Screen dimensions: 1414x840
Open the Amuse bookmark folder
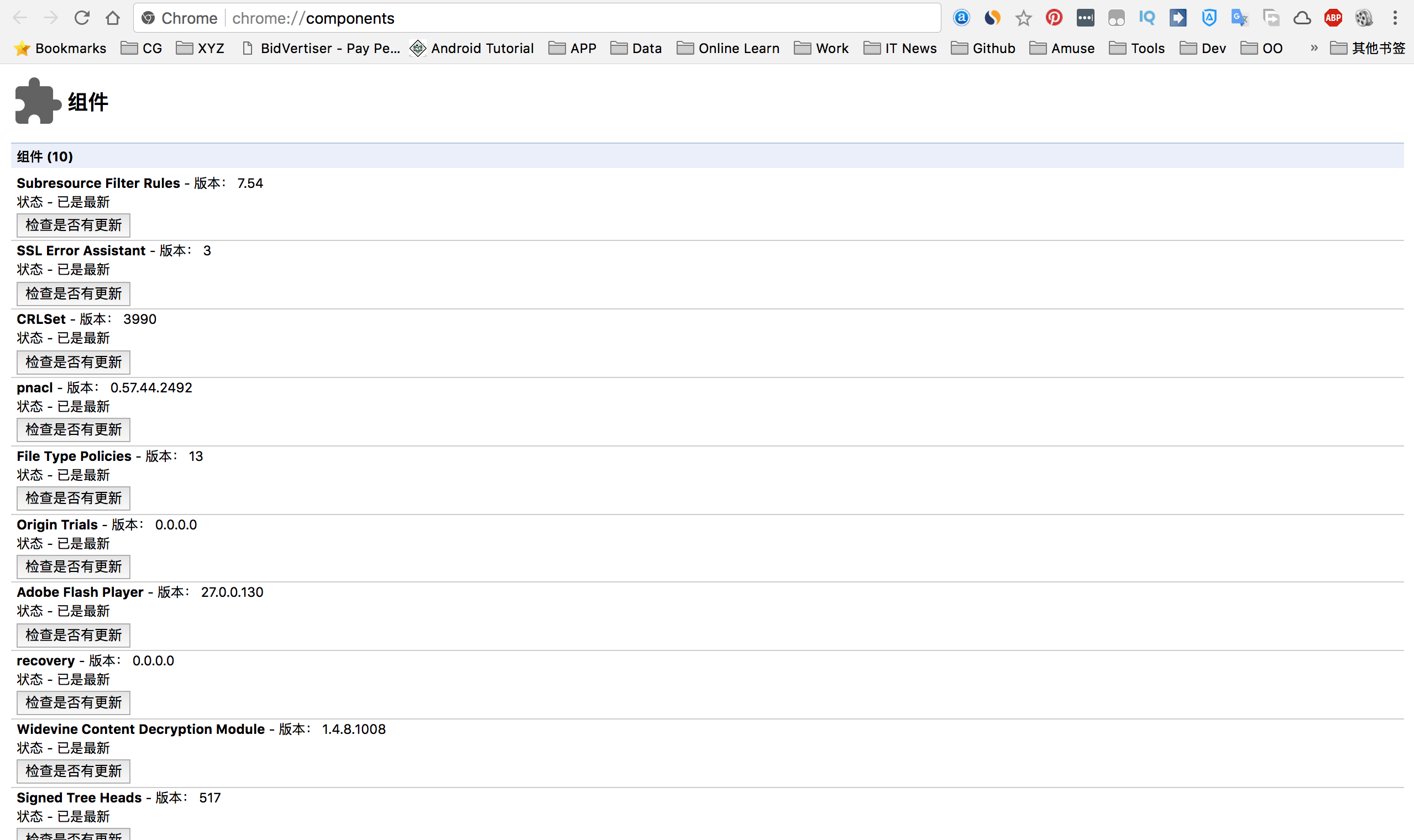[x=1062, y=49]
